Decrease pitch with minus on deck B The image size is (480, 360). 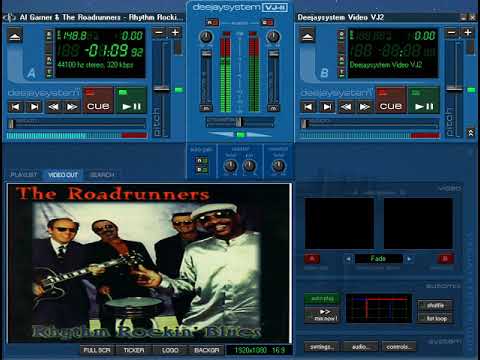pos(452,33)
